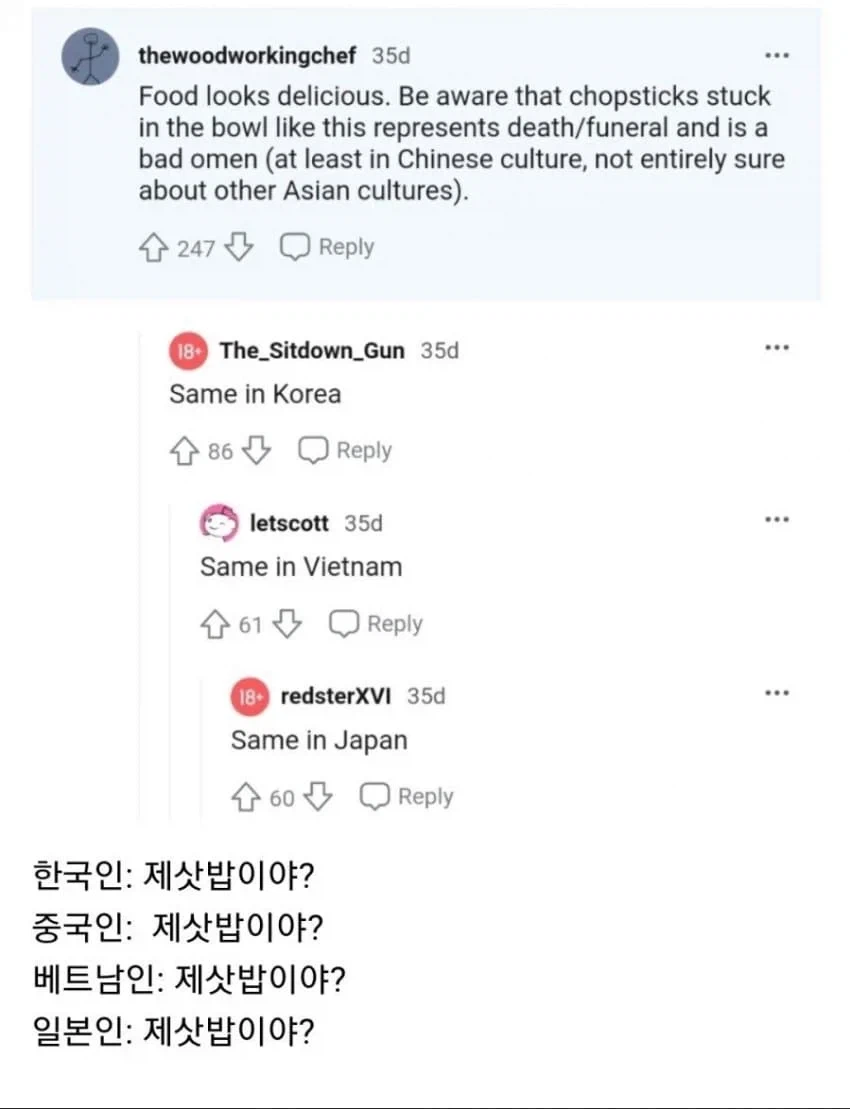Open thewoodworkingchef's stick figure avatar

(x=90, y=57)
